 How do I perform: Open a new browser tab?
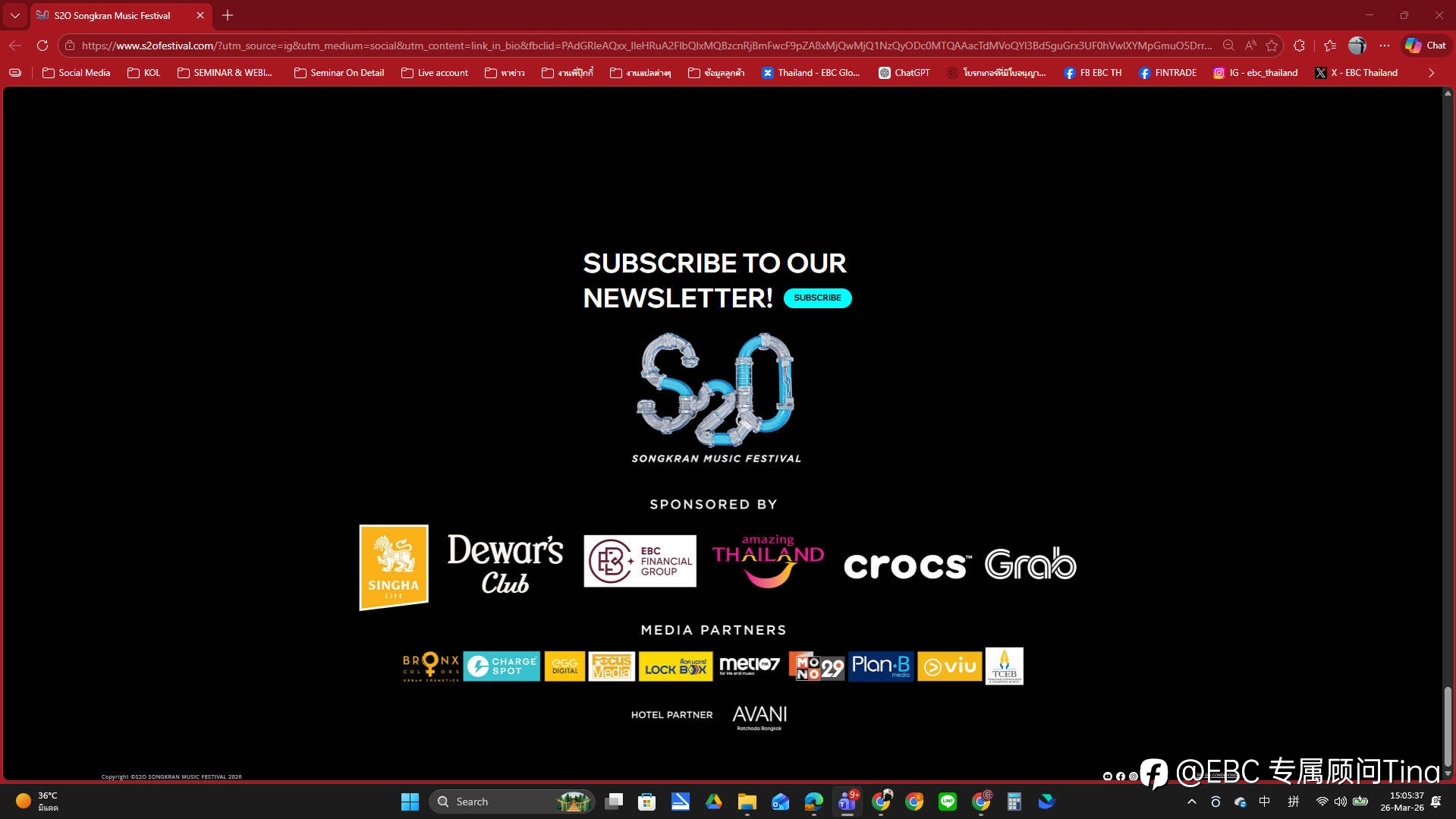(x=228, y=15)
